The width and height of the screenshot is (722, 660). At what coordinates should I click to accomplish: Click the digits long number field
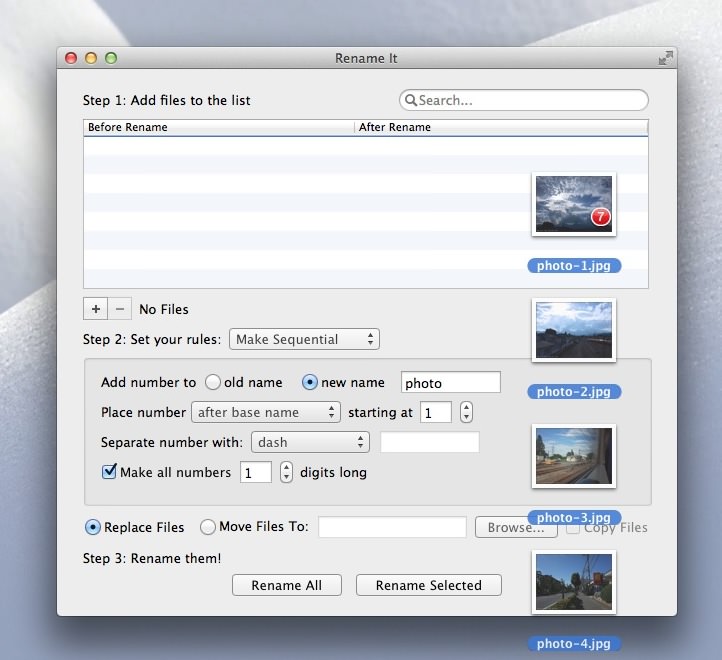tap(256, 472)
